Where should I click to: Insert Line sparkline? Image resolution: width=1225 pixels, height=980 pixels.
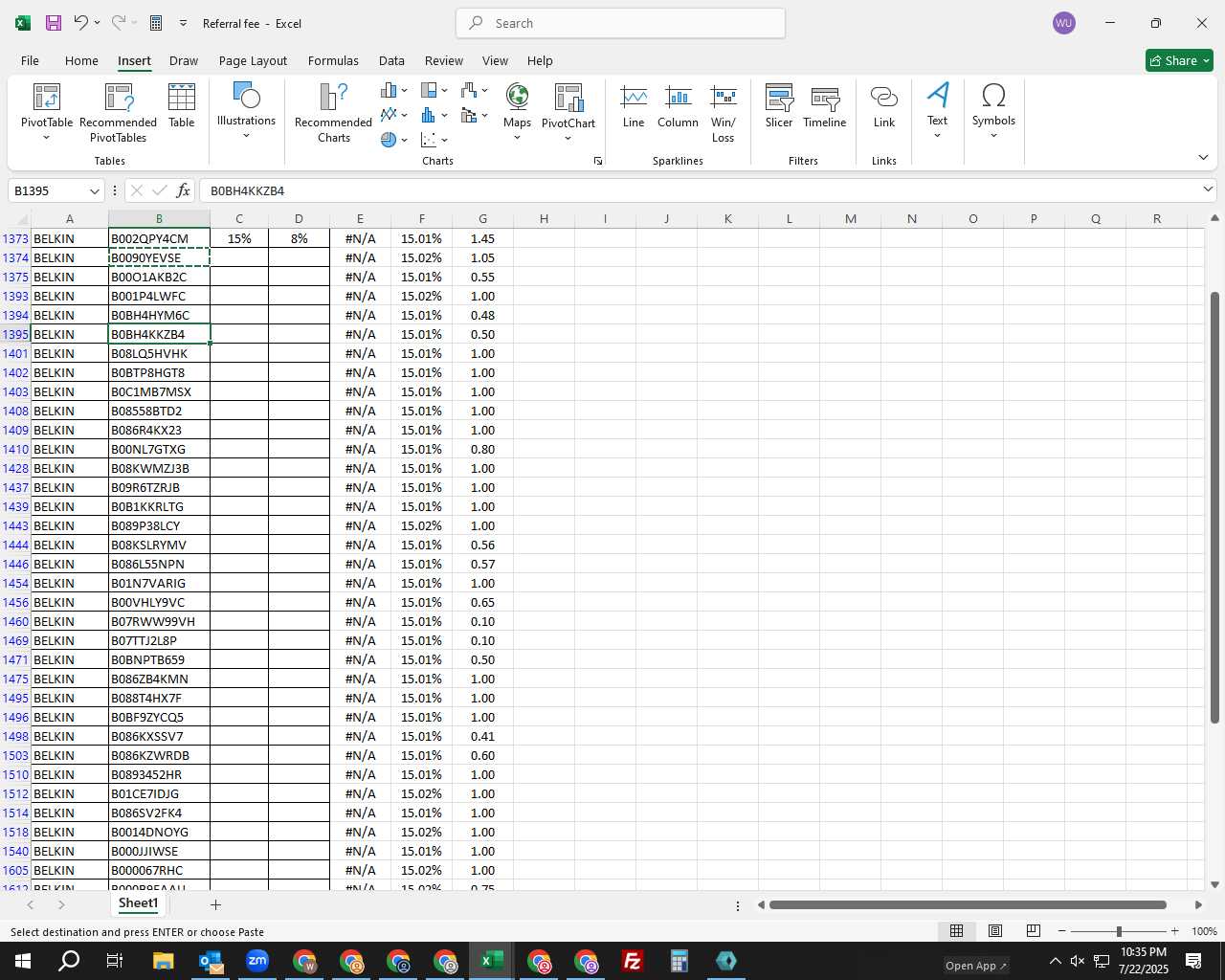(634, 106)
